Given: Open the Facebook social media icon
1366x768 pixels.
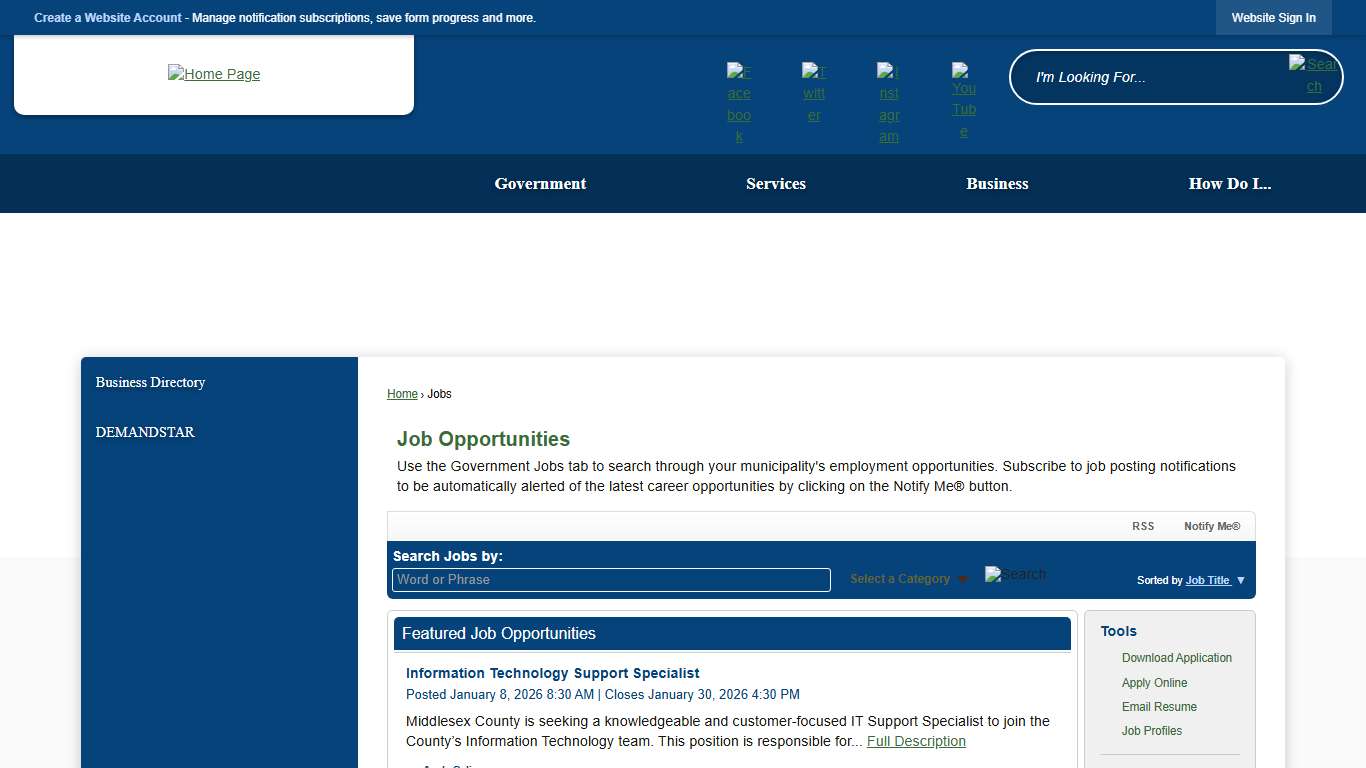Looking at the screenshot, I should [x=739, y=99].
